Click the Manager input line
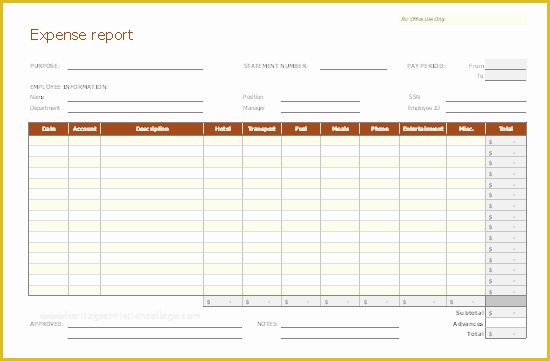The height and width of the screenshot is (361, 550). point(320,108)
